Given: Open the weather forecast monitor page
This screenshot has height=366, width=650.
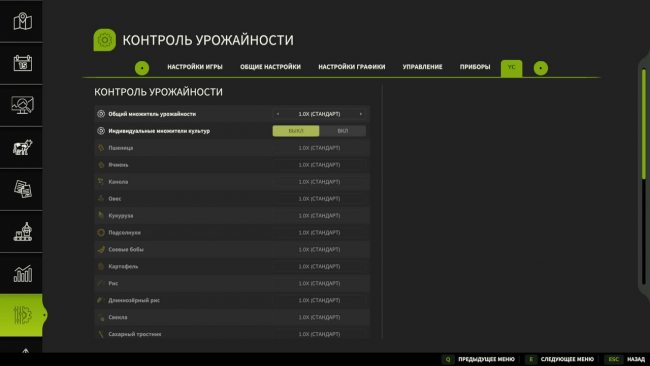Looking at the screenshot, I should (x=22, y=105).
